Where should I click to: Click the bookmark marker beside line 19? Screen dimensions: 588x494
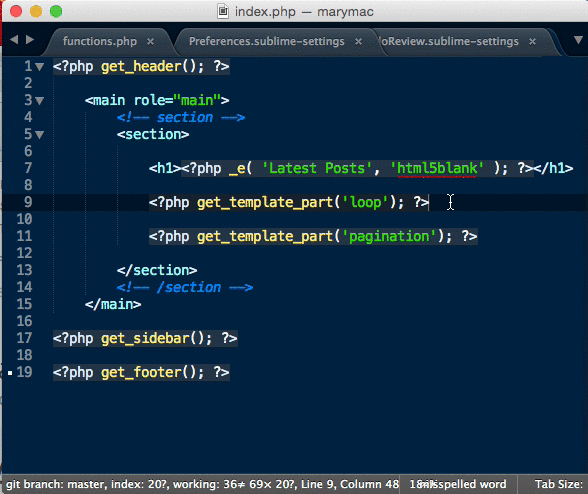[x=10, y=373]
